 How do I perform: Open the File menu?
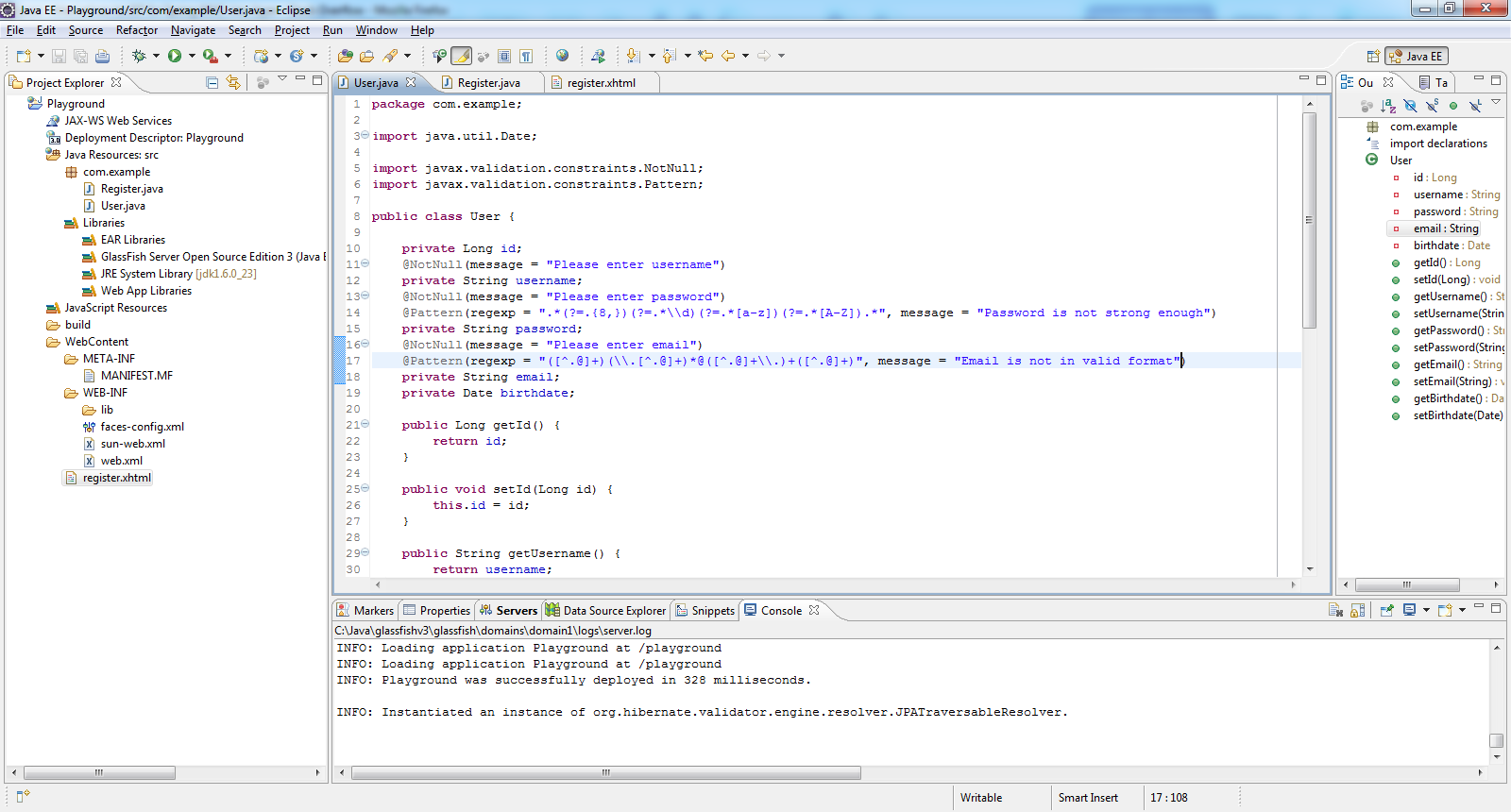click(x=15, y=30)
